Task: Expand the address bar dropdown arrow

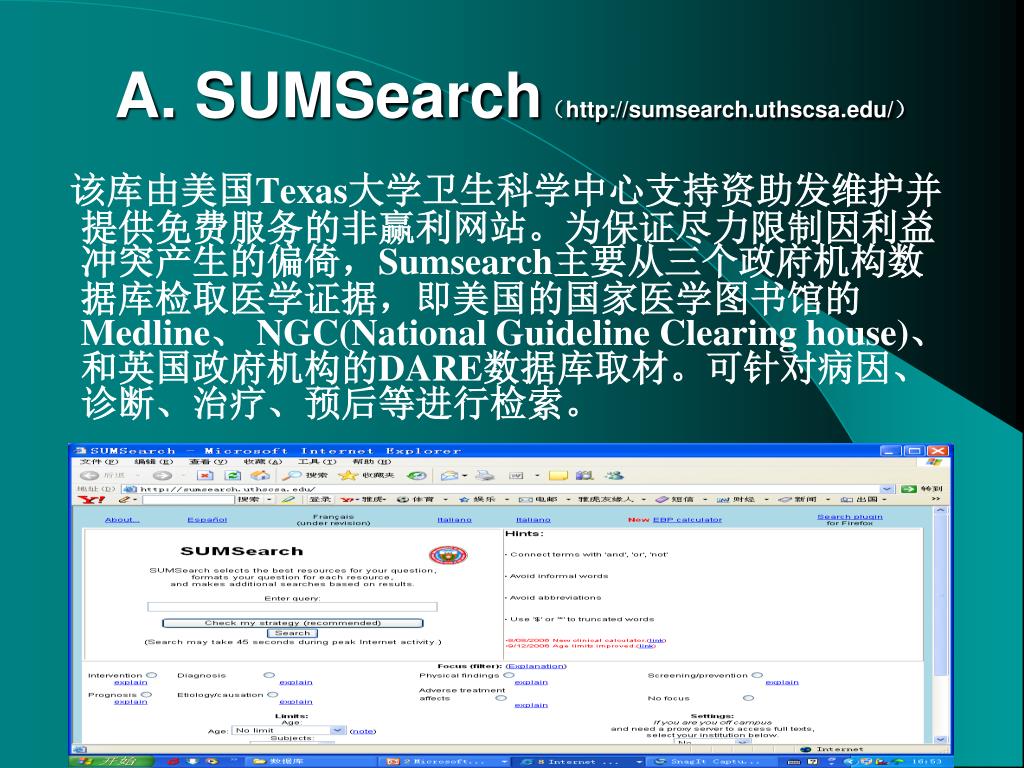Action: click(887, 488)
